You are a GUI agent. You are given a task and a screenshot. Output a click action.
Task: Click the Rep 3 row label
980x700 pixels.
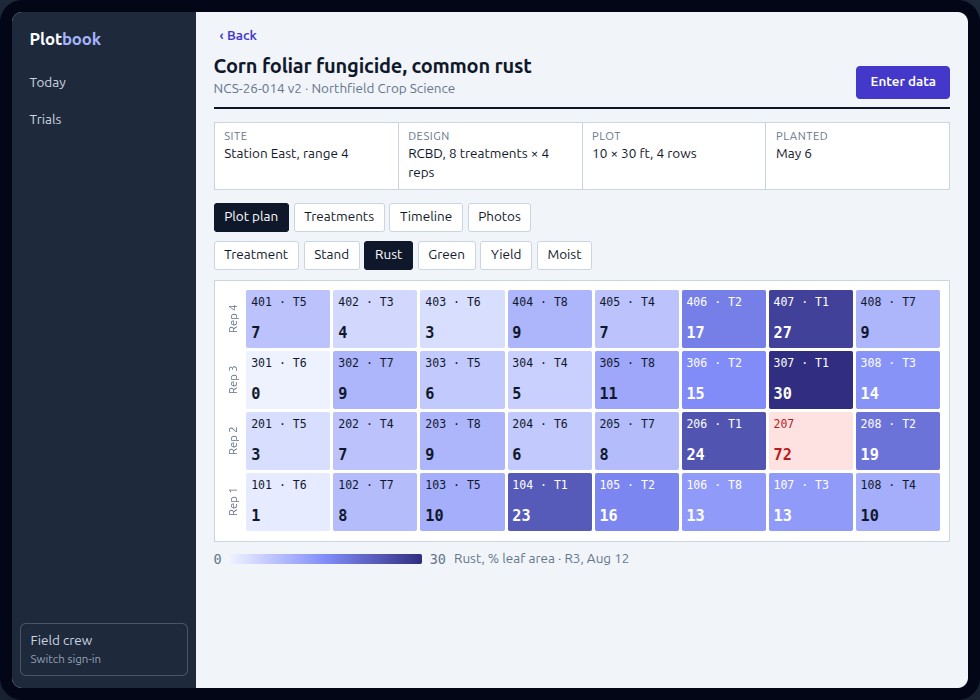pyautogui.click(x=233, y=380)
